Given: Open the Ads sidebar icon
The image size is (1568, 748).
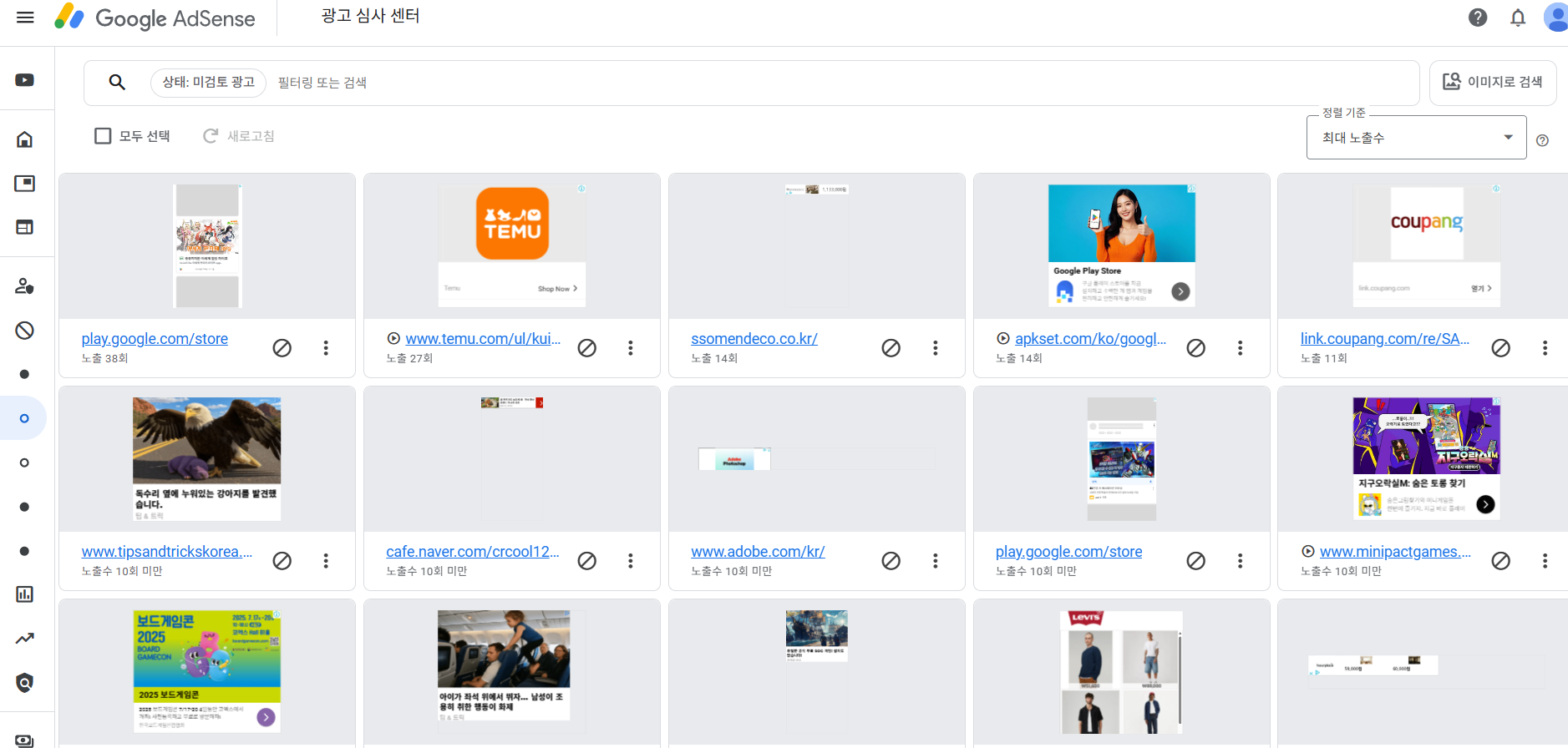Looking at the screenshot, I should (25, 184).
